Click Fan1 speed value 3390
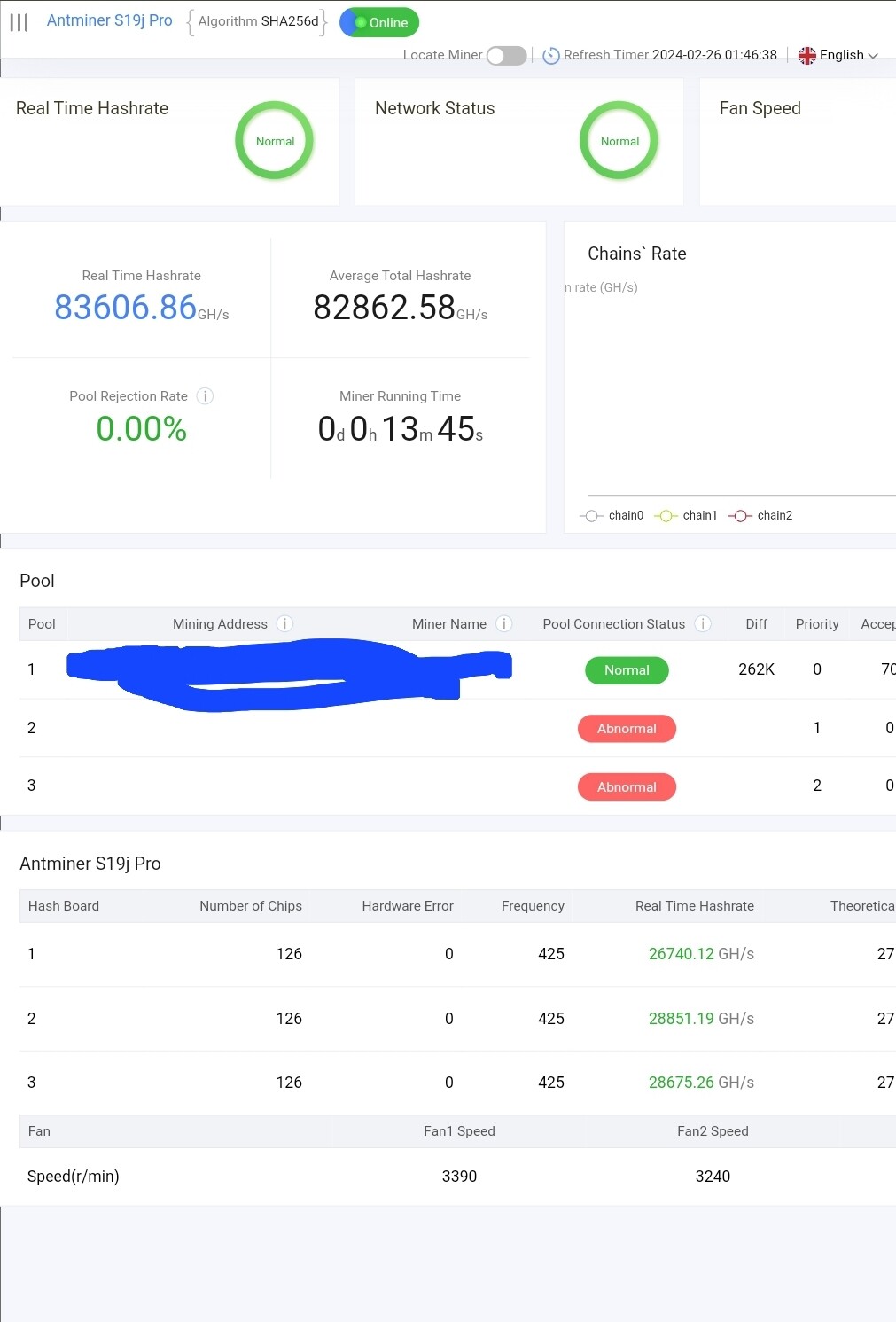896x1322 pixels. pyautogui.click(x=459, y=1177)
